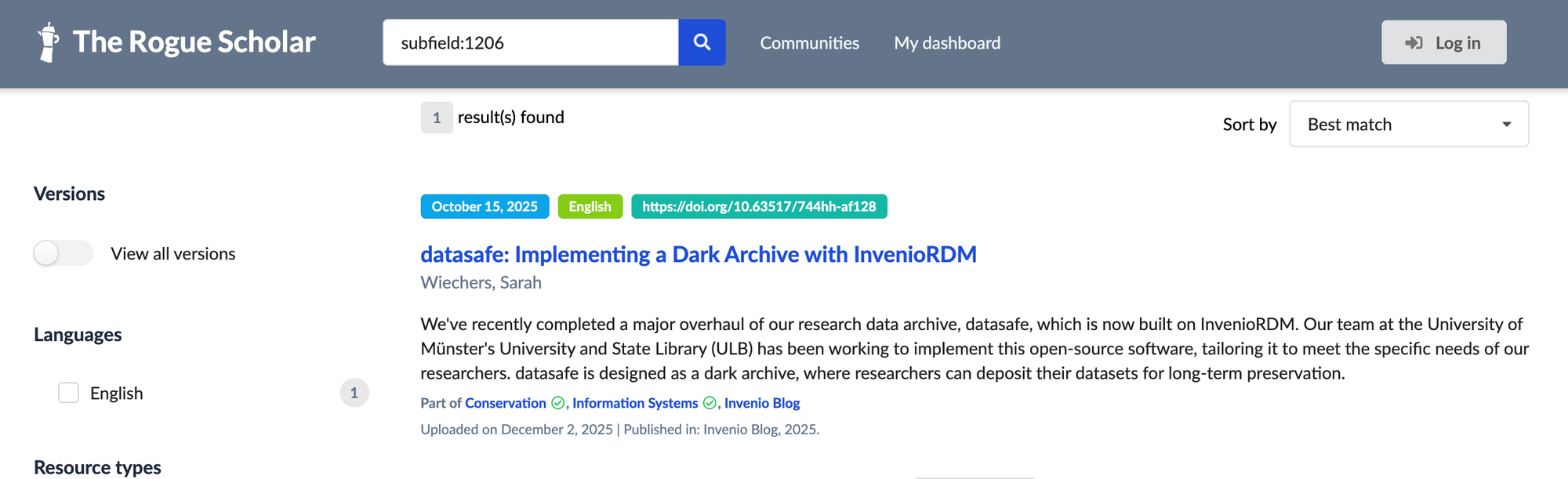This screenshot has width=1568, height=479.
Task: Click the October 15, 2025 date badge
Action: coord(485,206)
